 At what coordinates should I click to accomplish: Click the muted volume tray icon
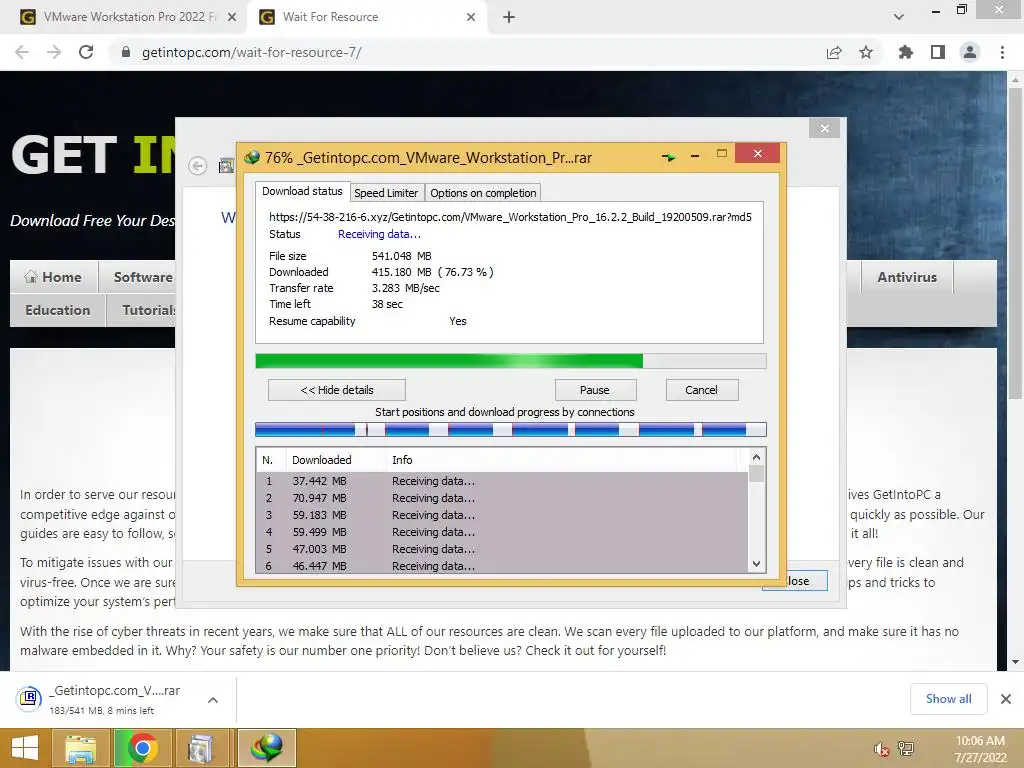pyautogui.click(x=882, y=749)
